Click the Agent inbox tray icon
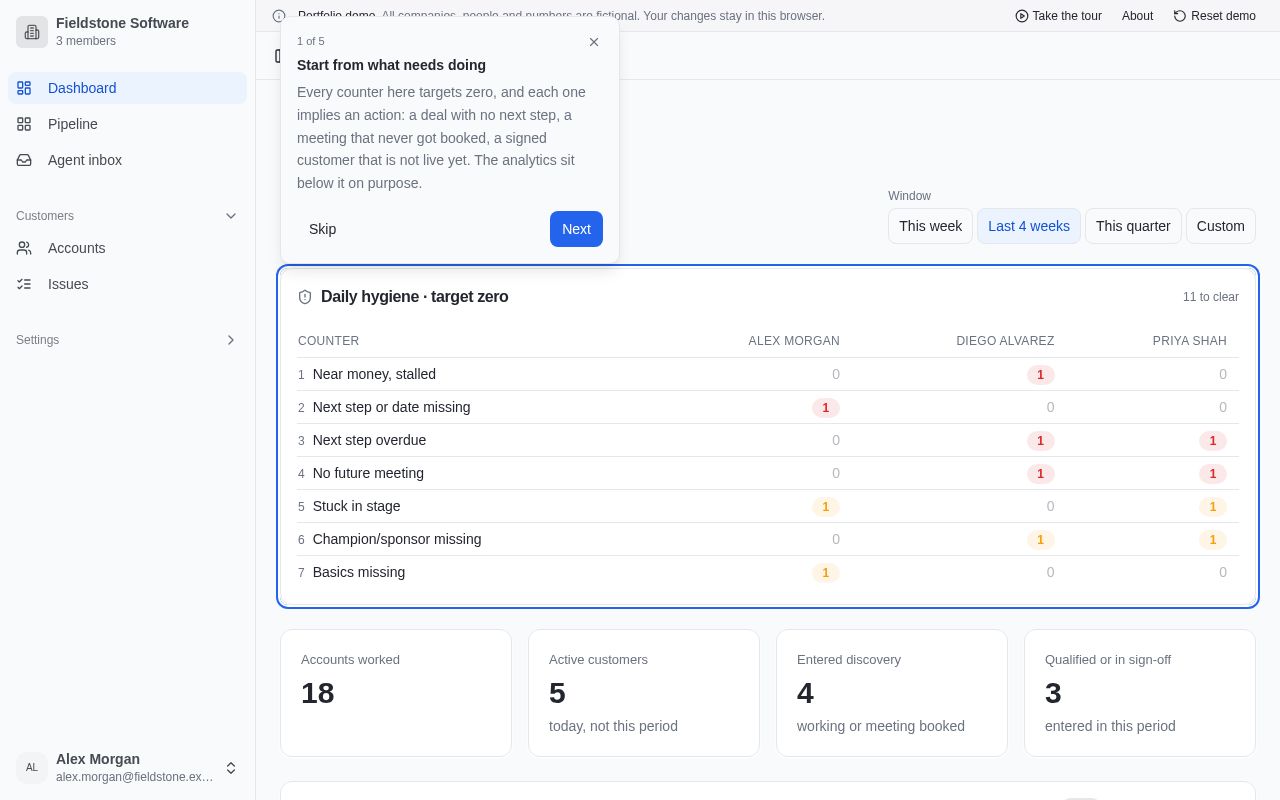This screenshot has width=1280, height=800. pyautogui.click(x=24, y=160)
